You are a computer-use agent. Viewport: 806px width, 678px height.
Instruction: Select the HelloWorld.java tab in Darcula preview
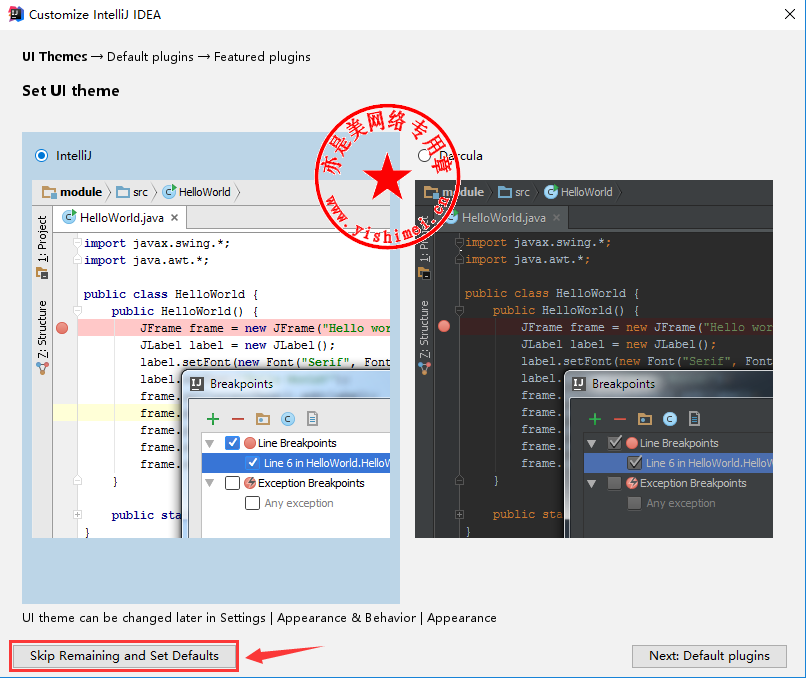(x=502, y=217)
